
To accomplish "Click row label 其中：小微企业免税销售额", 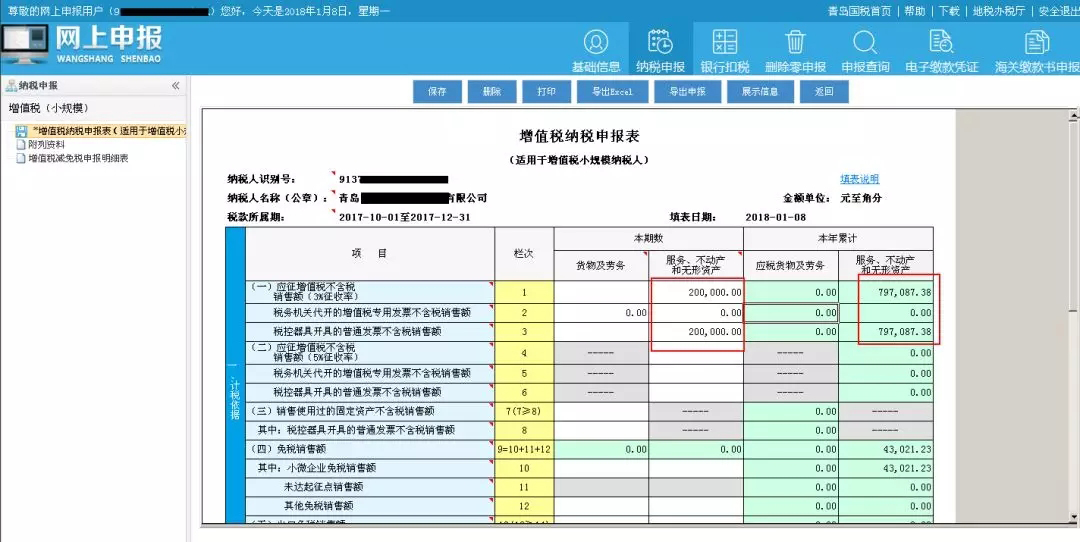I will point(318,468).
